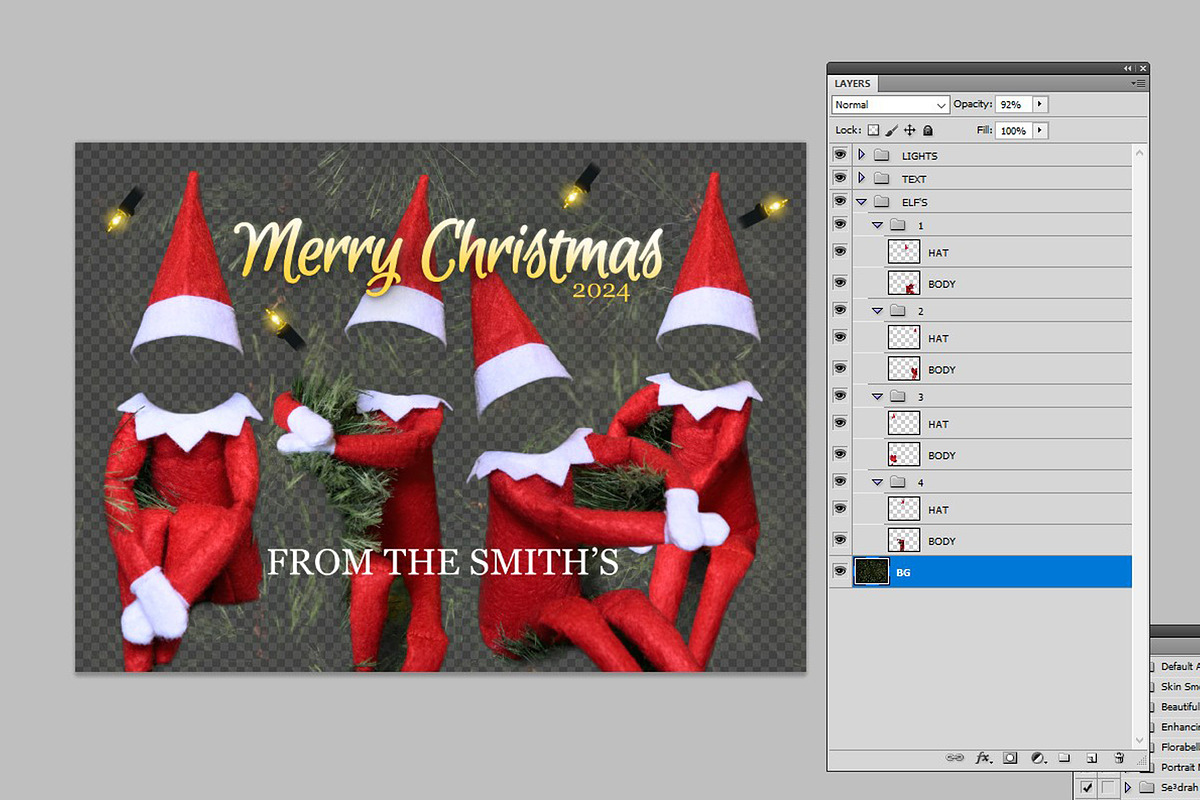Hide the BODY layer in group 2
The width and height of the screenshot is (1200, 800).
pyautogui.click(x=840, y=369)
